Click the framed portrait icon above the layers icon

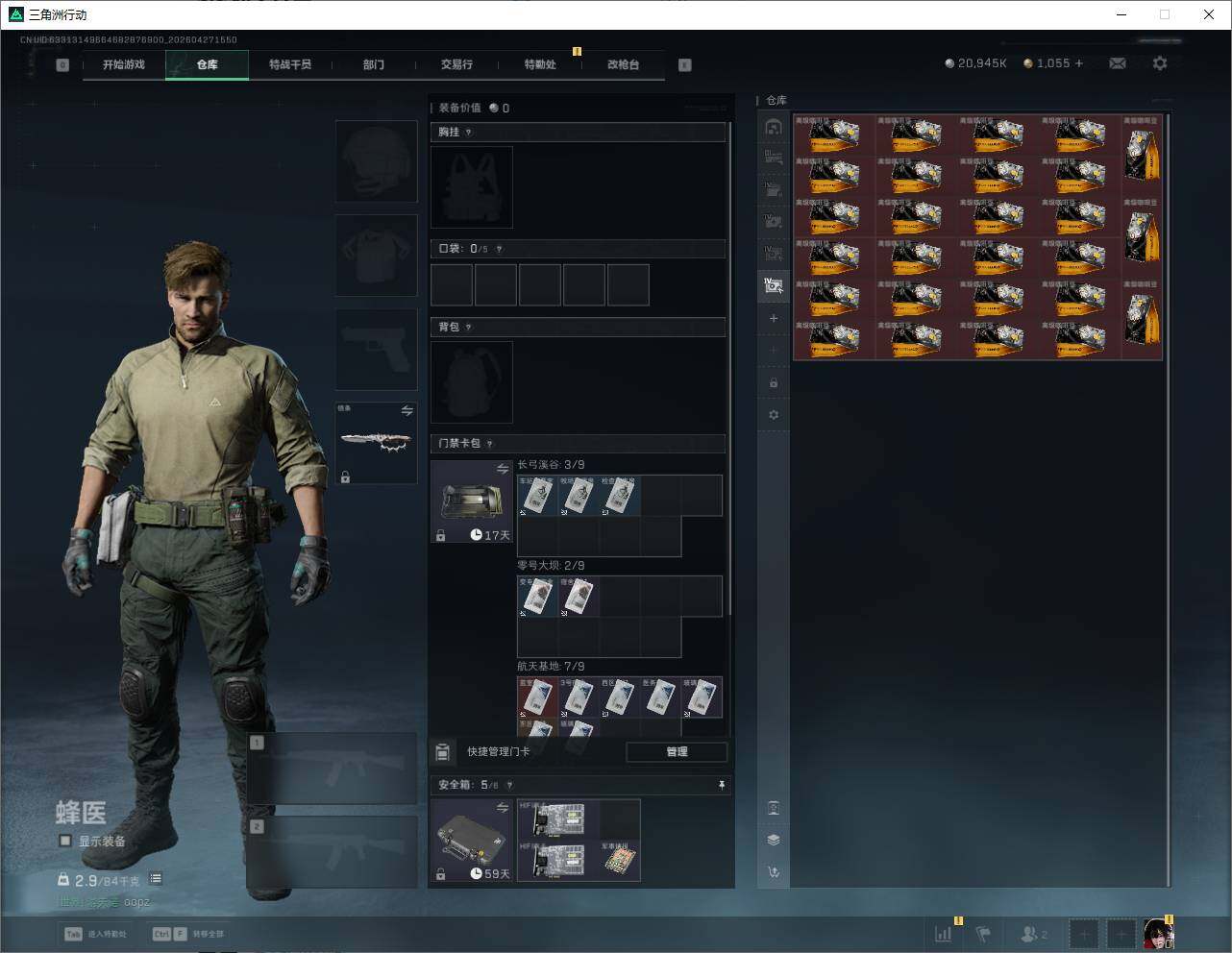(774, 808)
